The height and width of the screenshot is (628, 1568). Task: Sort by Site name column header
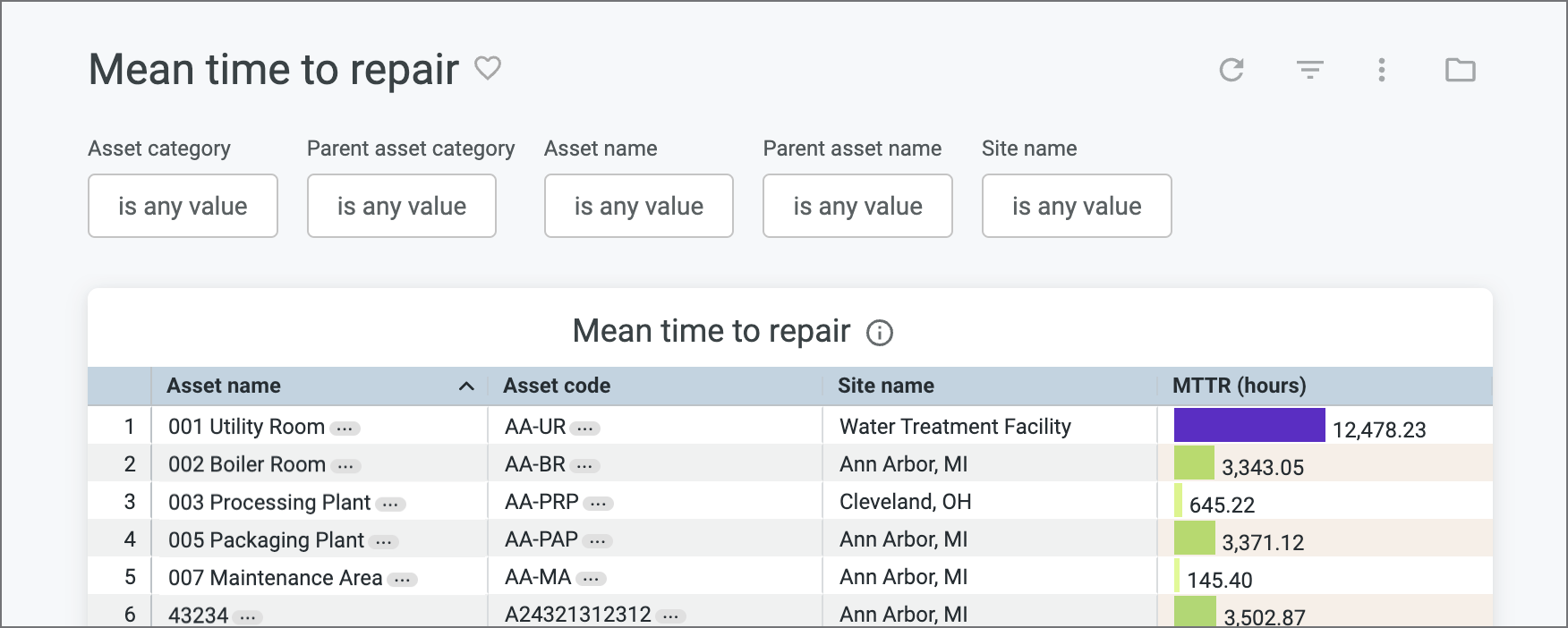coord(885,386)
